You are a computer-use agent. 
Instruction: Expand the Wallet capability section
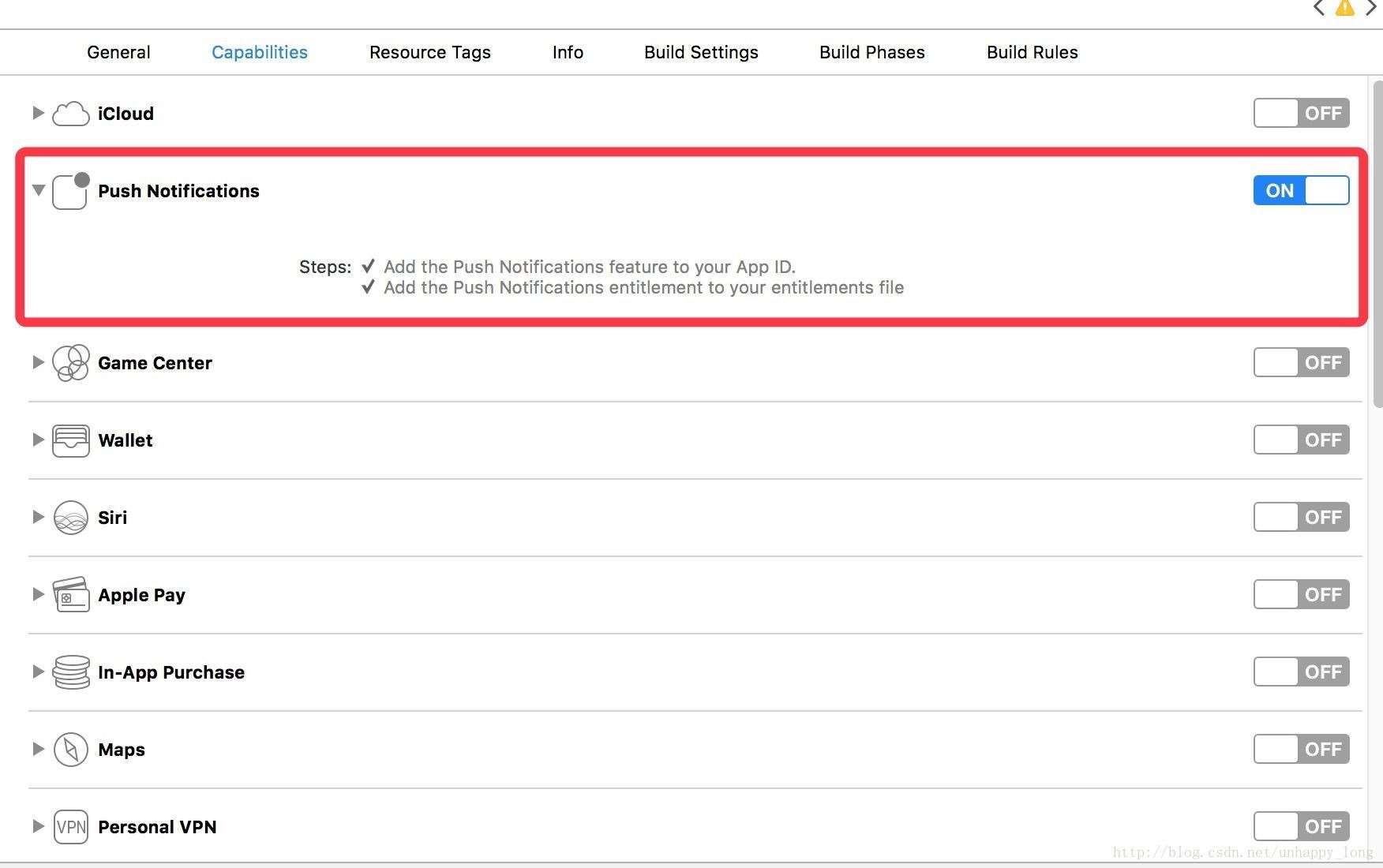click(x=37, y=440)
